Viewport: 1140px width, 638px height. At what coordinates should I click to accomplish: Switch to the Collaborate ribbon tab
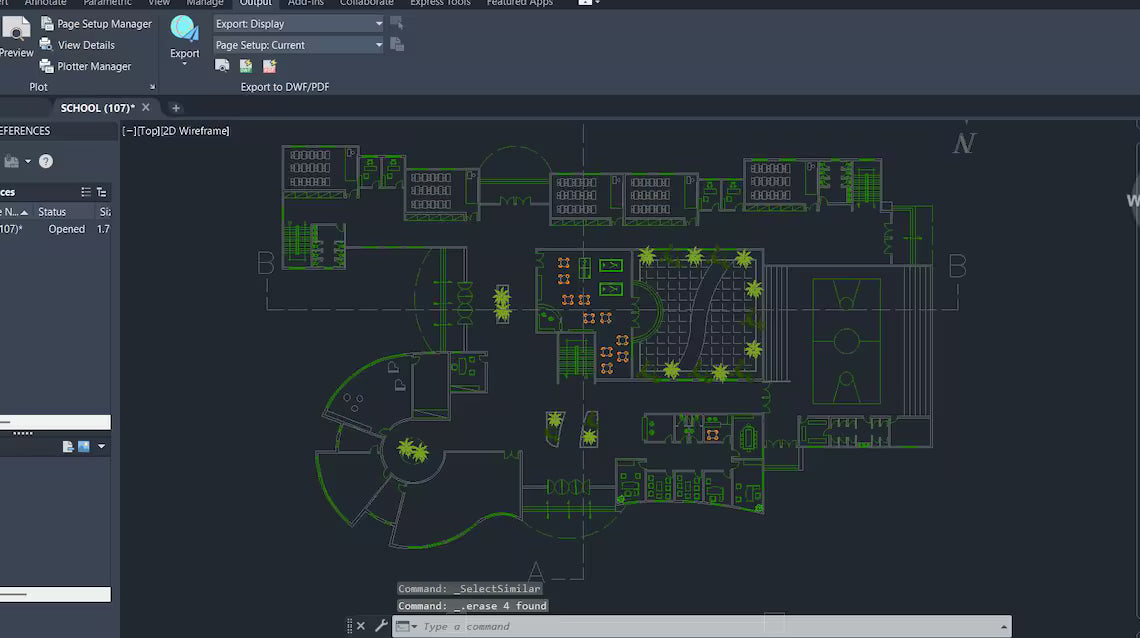366,3
